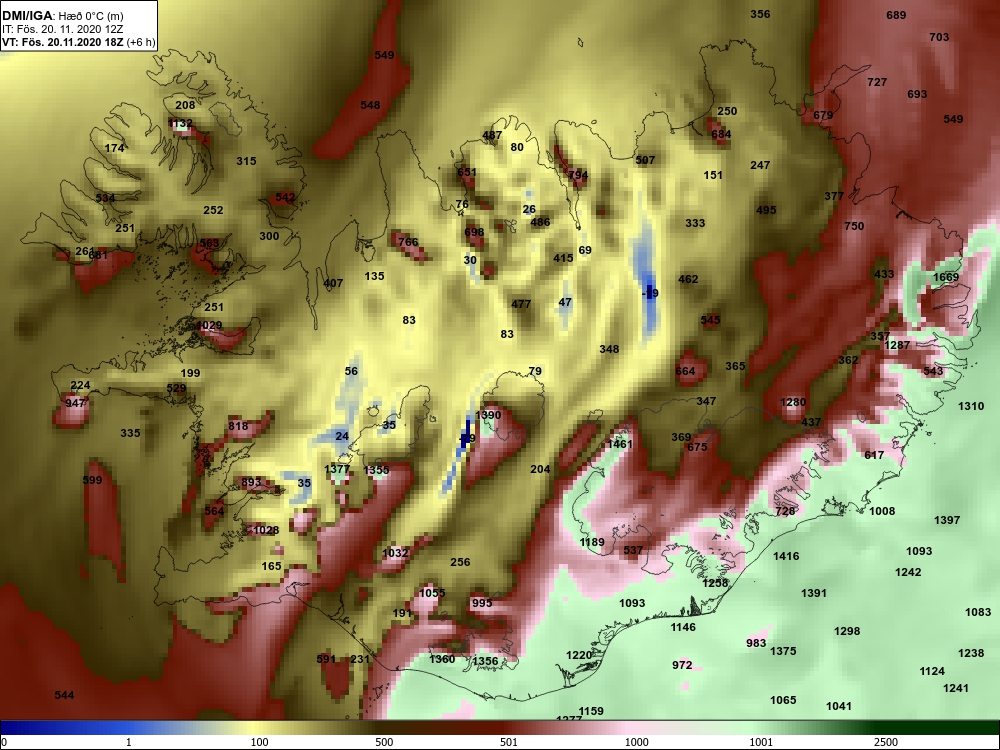1000x750 pixels.
Task: Click the map value '174'
Action: point(114,148)
